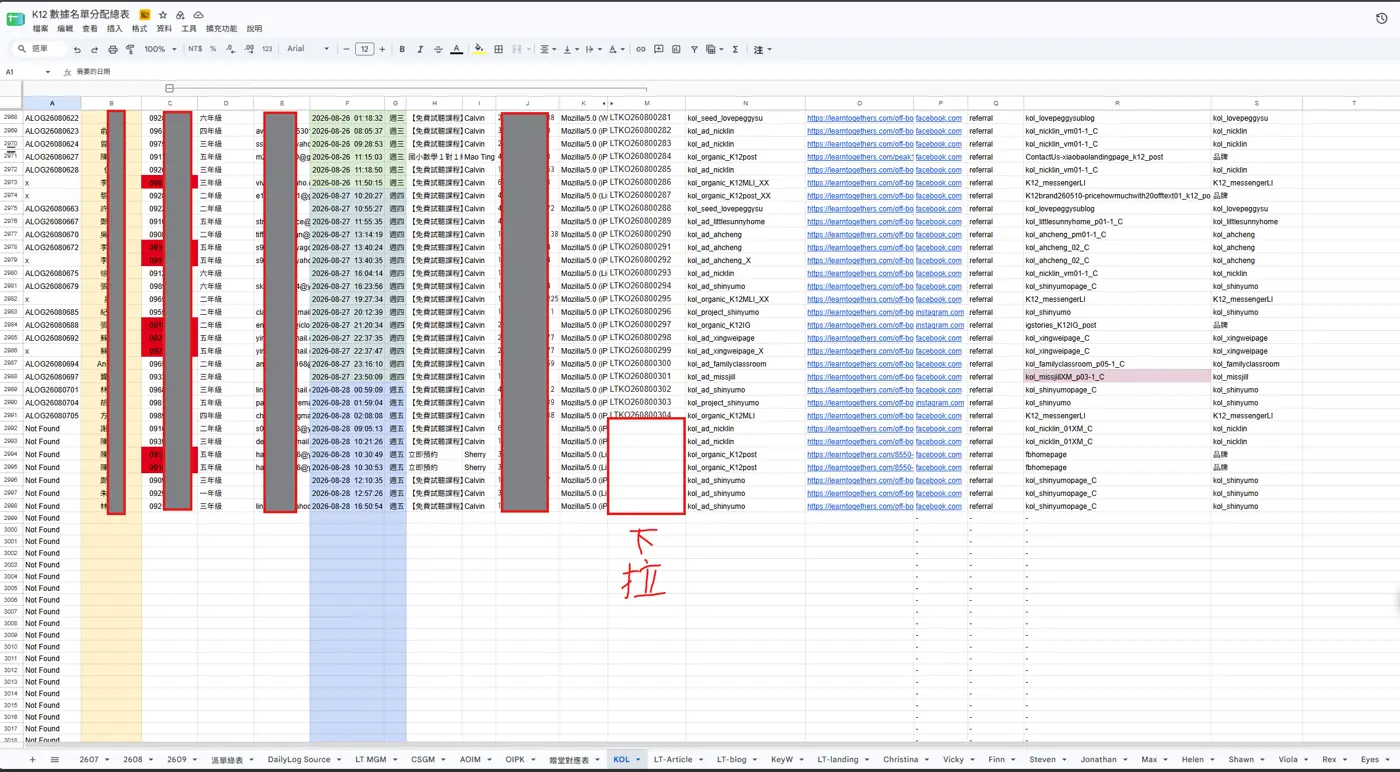The width and height of the screenshot is (1400, 772).
Task: Open text wrapping dropdown
Action: 592,49
